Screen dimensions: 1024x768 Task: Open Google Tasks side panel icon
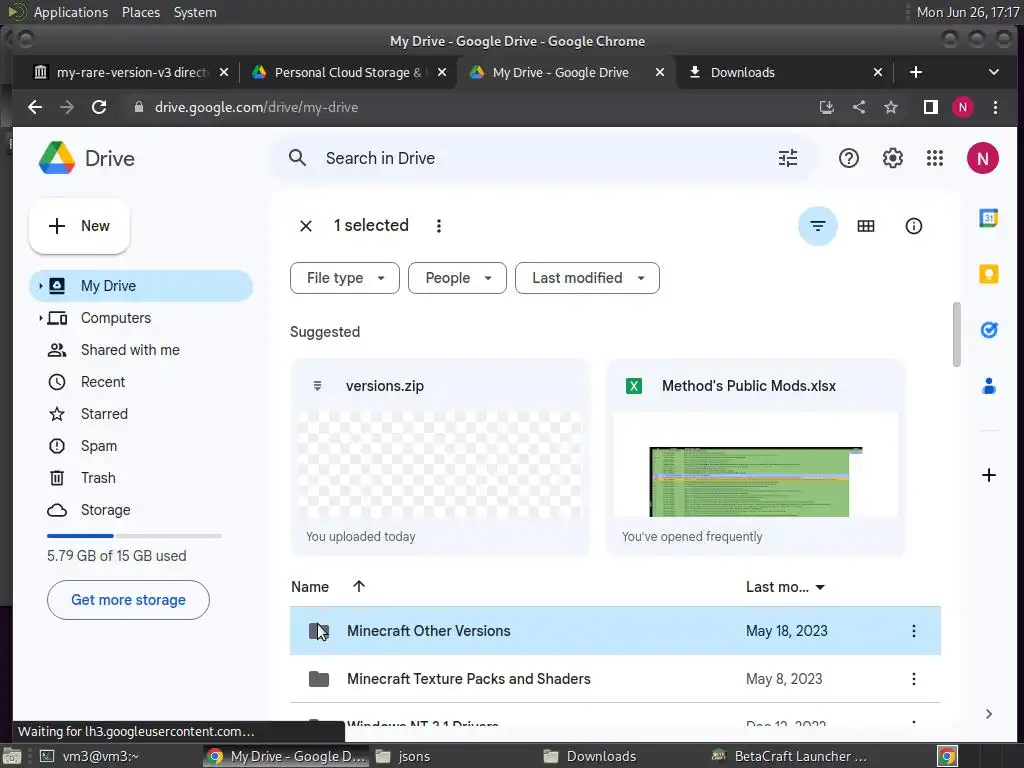[988, 330]
